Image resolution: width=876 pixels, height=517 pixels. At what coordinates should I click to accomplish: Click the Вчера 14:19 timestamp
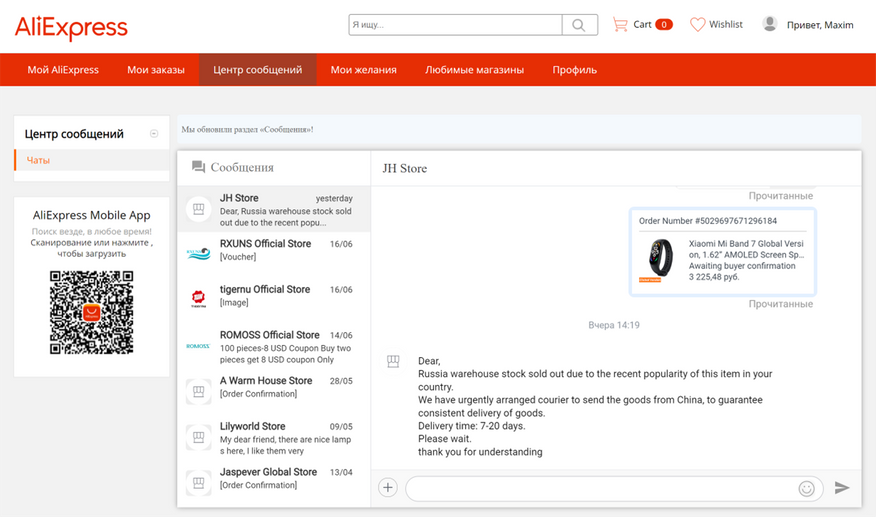pos(614,325)
